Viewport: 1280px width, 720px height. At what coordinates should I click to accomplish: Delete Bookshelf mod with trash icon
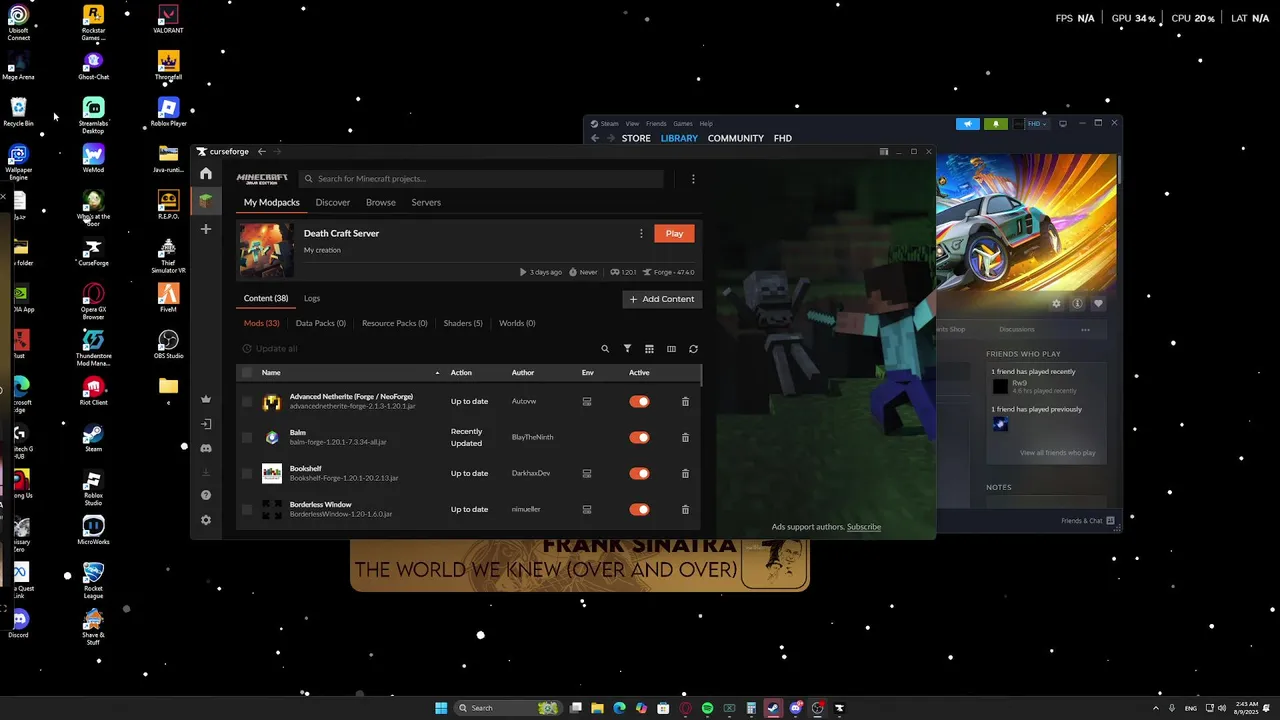[x=685, y=474]
